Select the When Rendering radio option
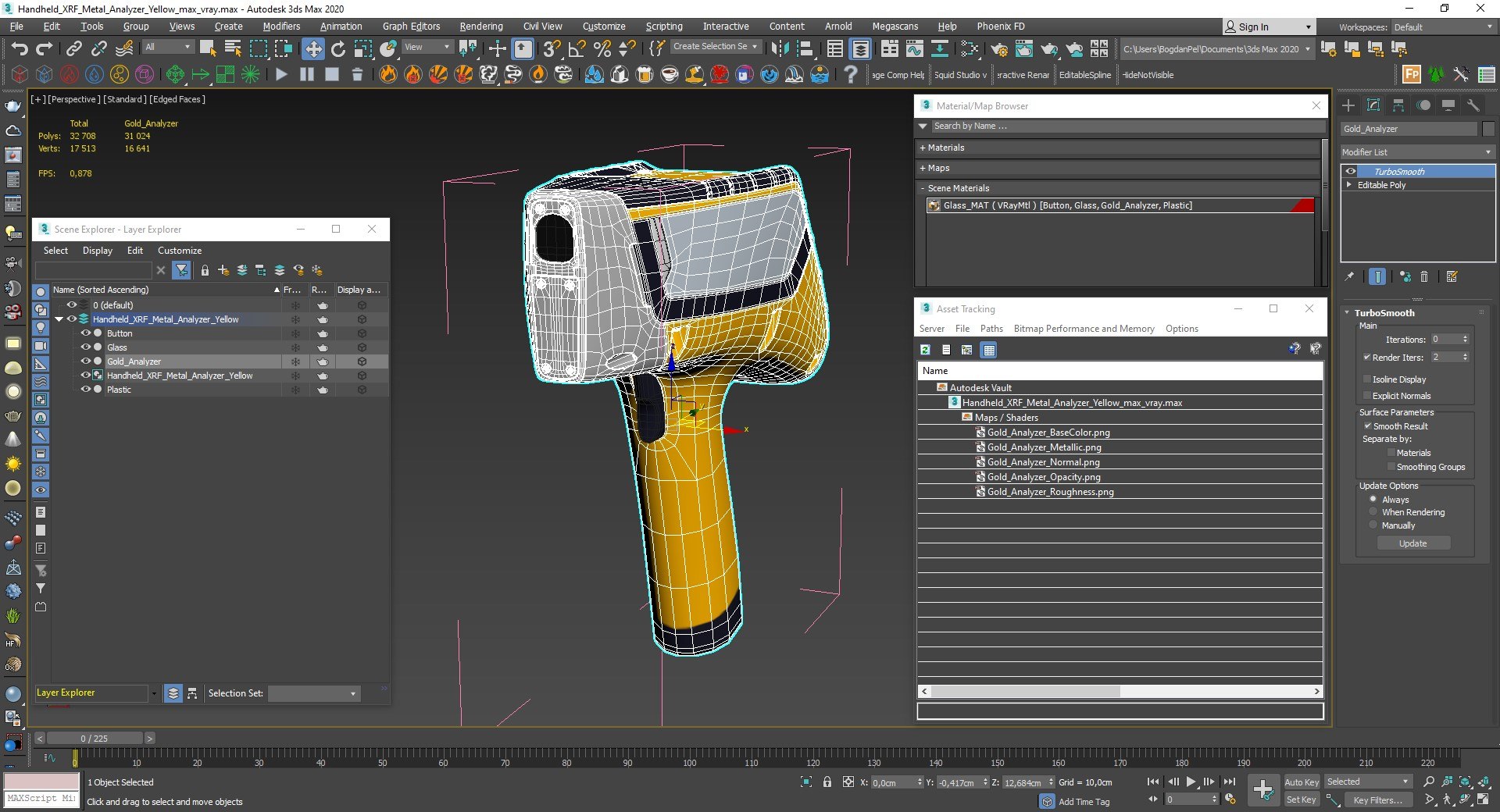The height and width of the screenshot is (812, 1500). (1373, 512)
